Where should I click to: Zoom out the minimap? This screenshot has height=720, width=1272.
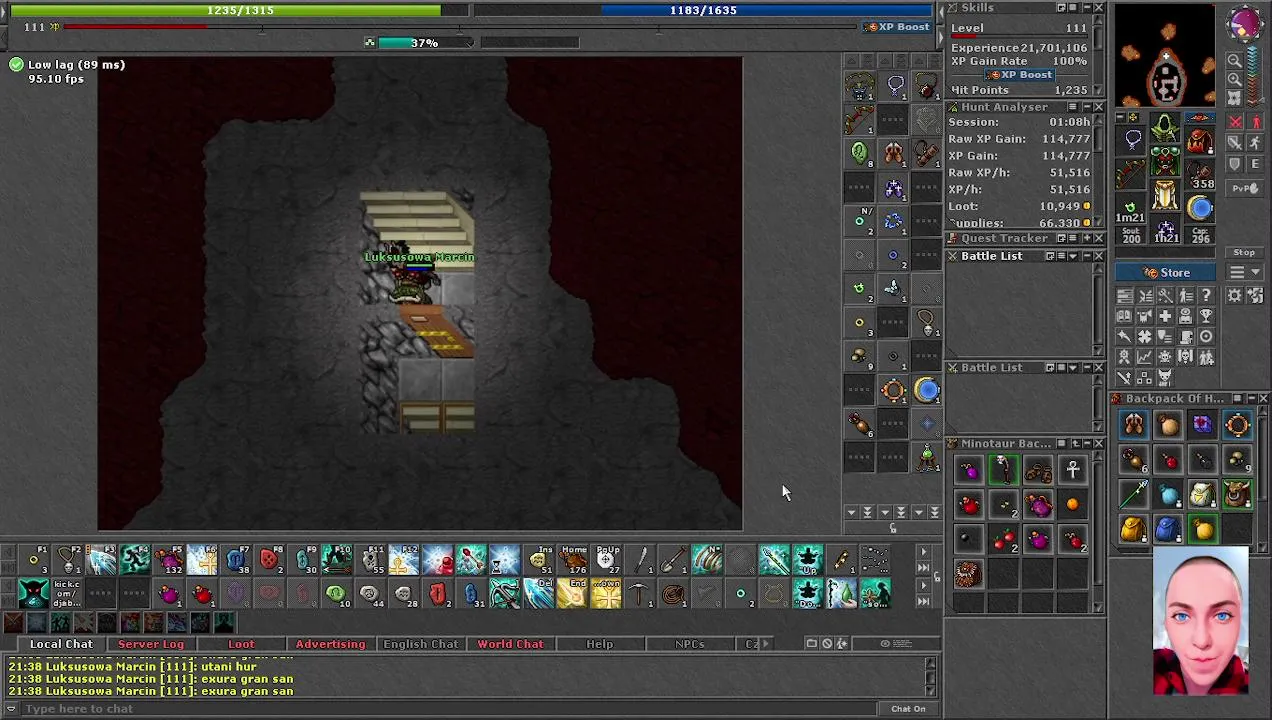tap(1234, 60)
